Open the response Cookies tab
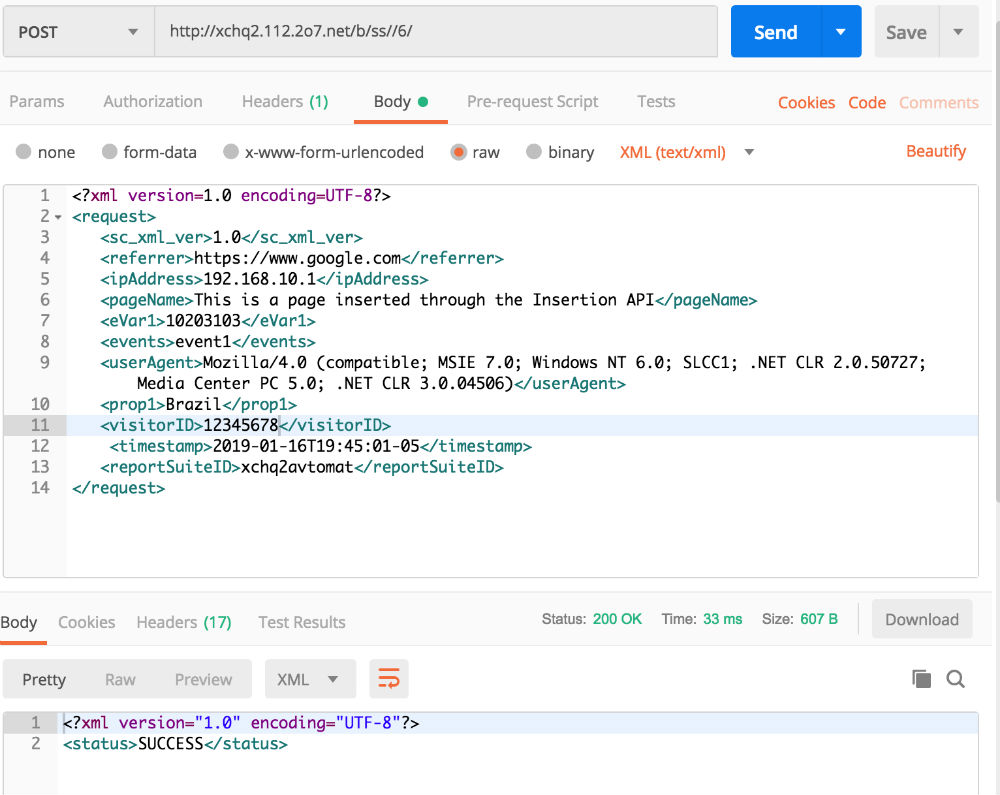 (x=87, y=622)
